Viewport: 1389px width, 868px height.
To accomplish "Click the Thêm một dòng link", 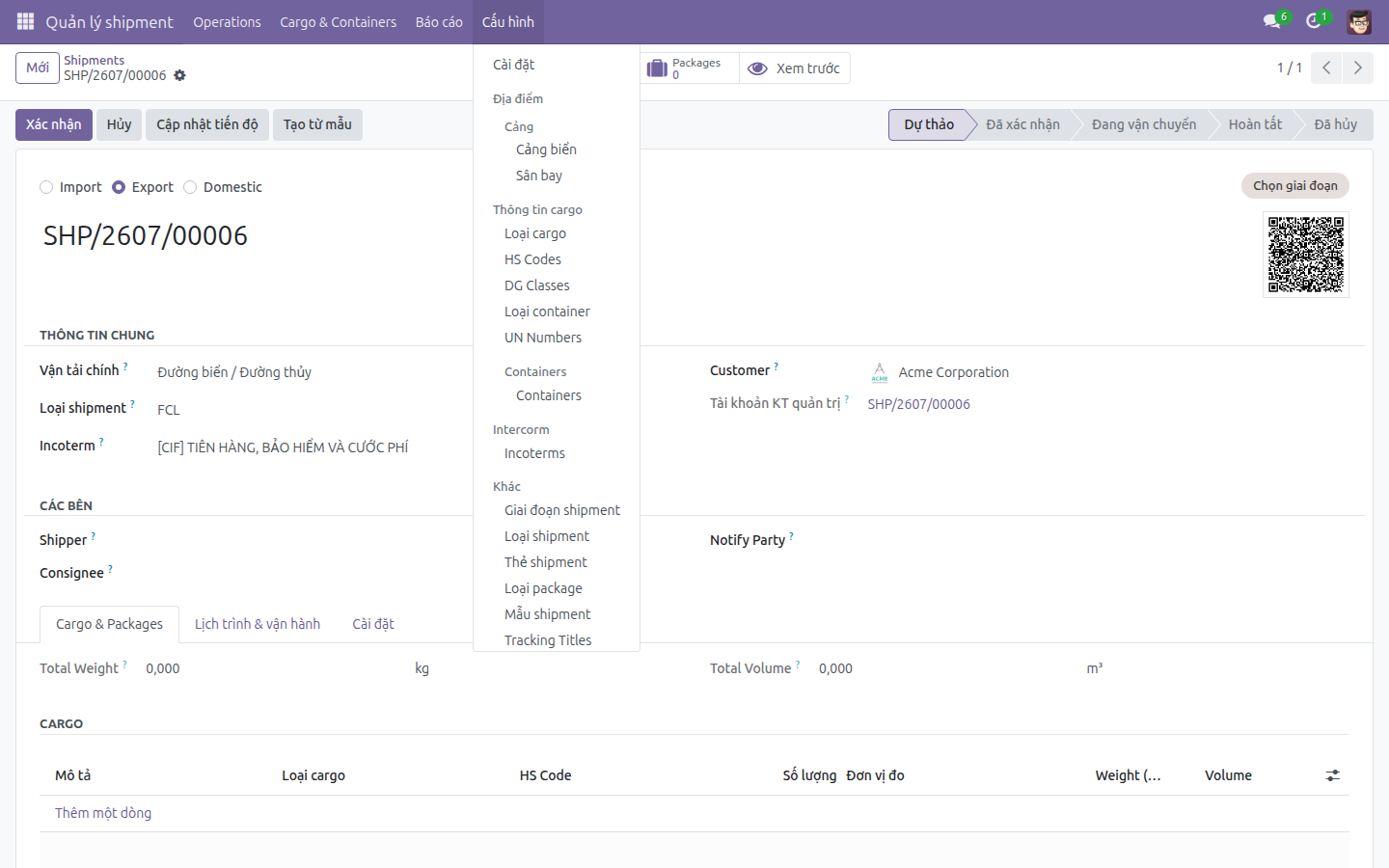I will tap(103, 813).
